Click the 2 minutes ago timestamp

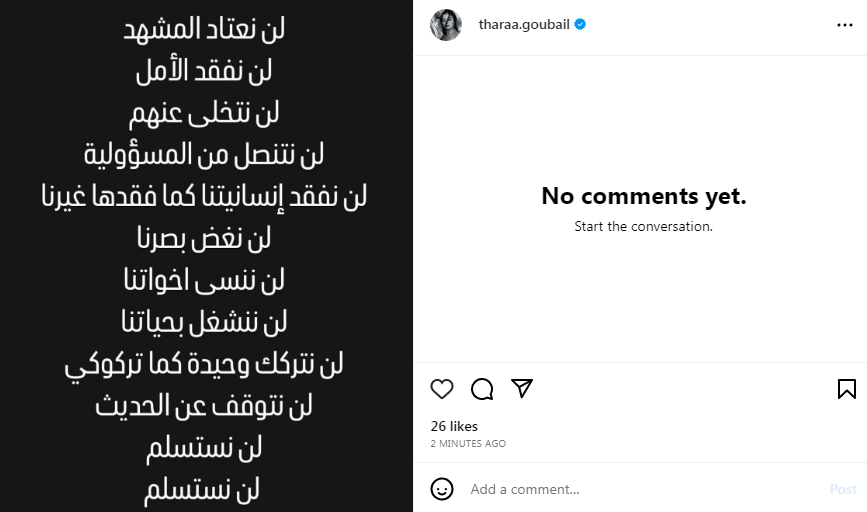tap(468, 443)
